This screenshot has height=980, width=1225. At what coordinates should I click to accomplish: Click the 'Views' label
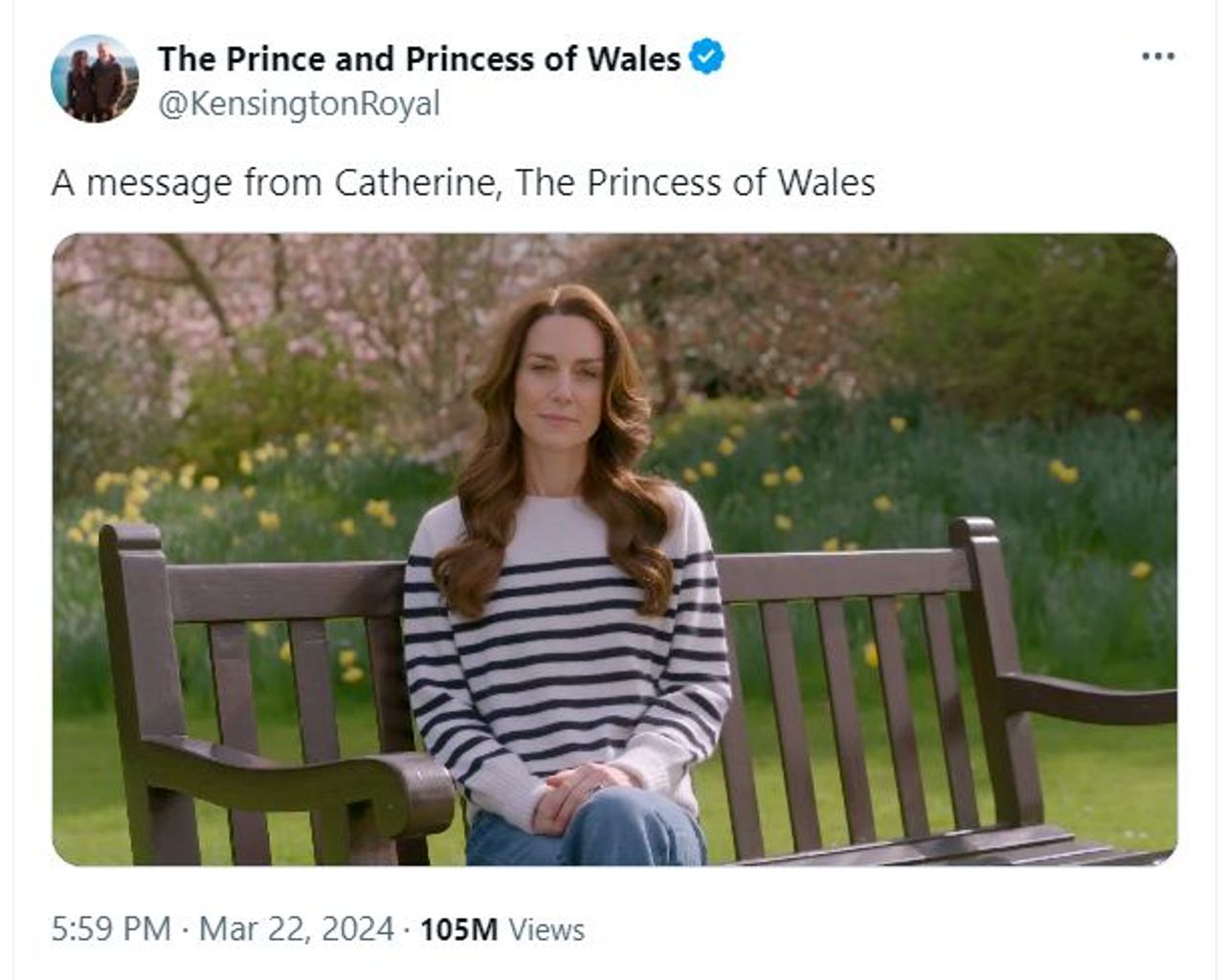click(x=546, y=928)
